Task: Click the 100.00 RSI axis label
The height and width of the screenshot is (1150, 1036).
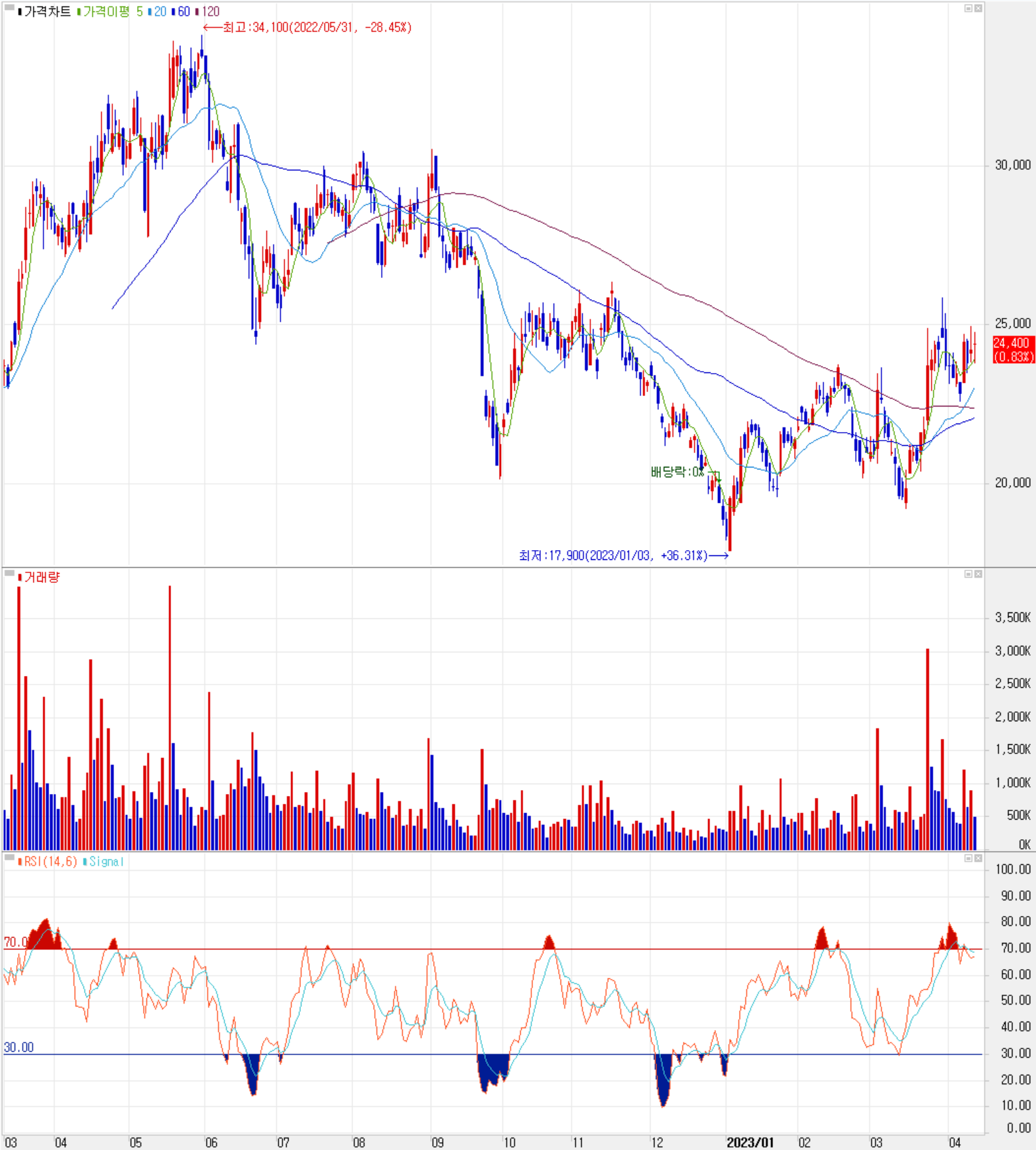Action: coord(1013,869)
